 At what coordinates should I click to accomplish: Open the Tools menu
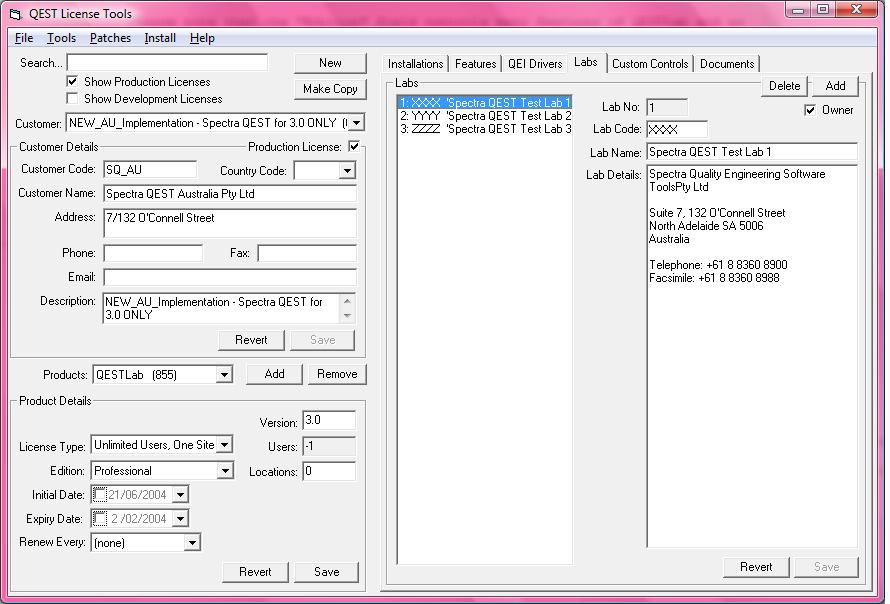click(61, 38)
